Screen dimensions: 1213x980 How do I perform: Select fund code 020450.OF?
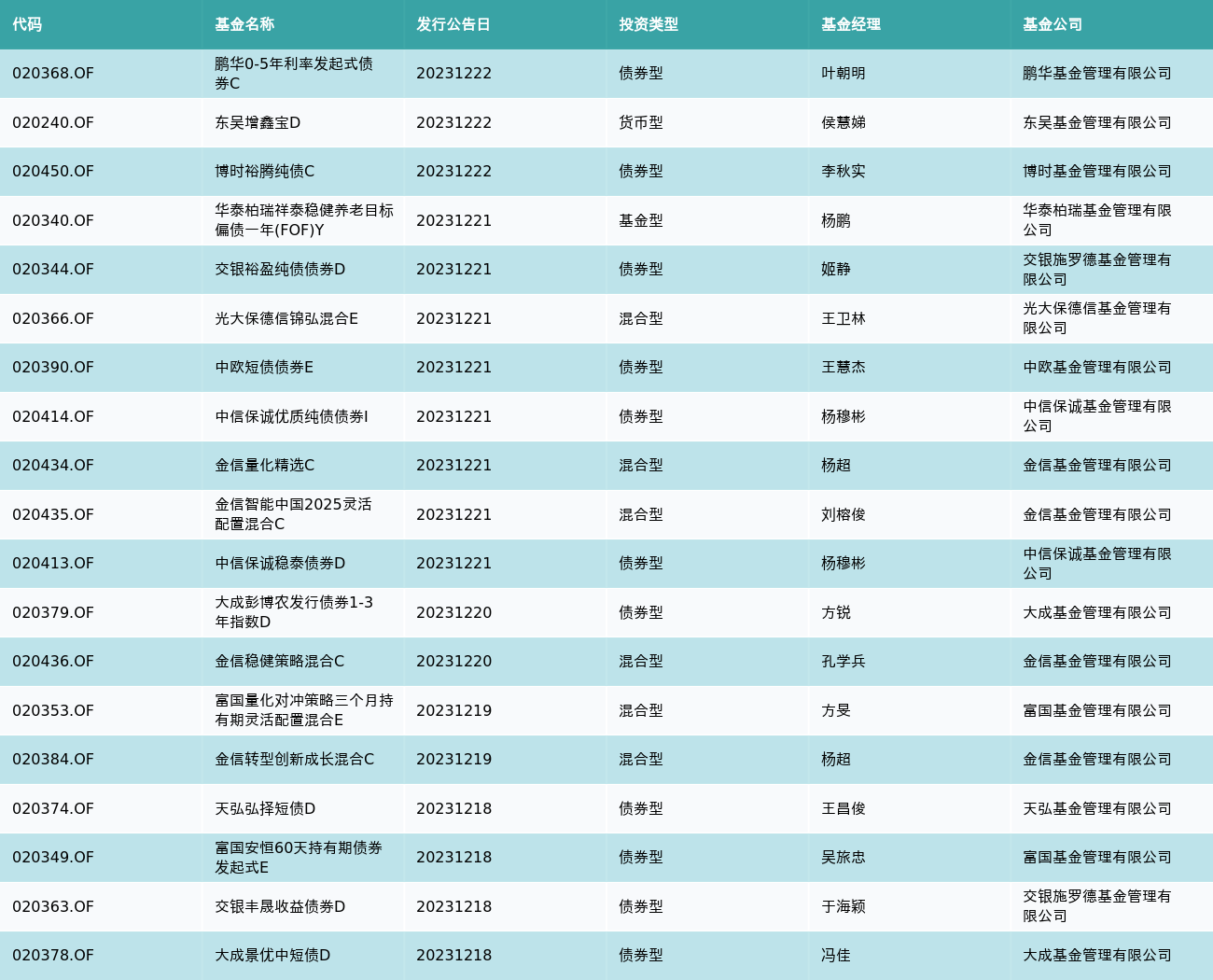53,172
